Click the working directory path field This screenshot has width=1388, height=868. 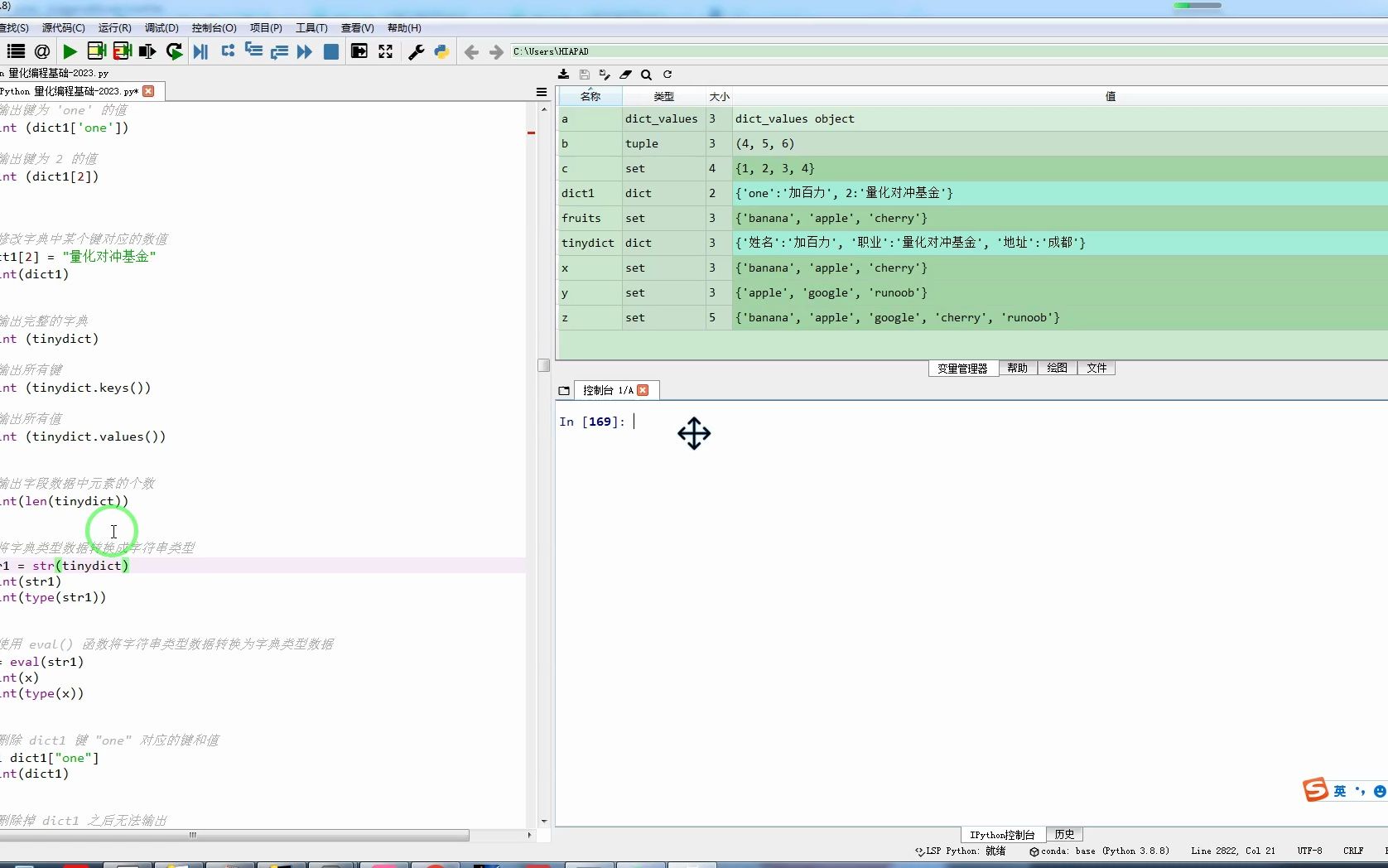tap(948, 51)
